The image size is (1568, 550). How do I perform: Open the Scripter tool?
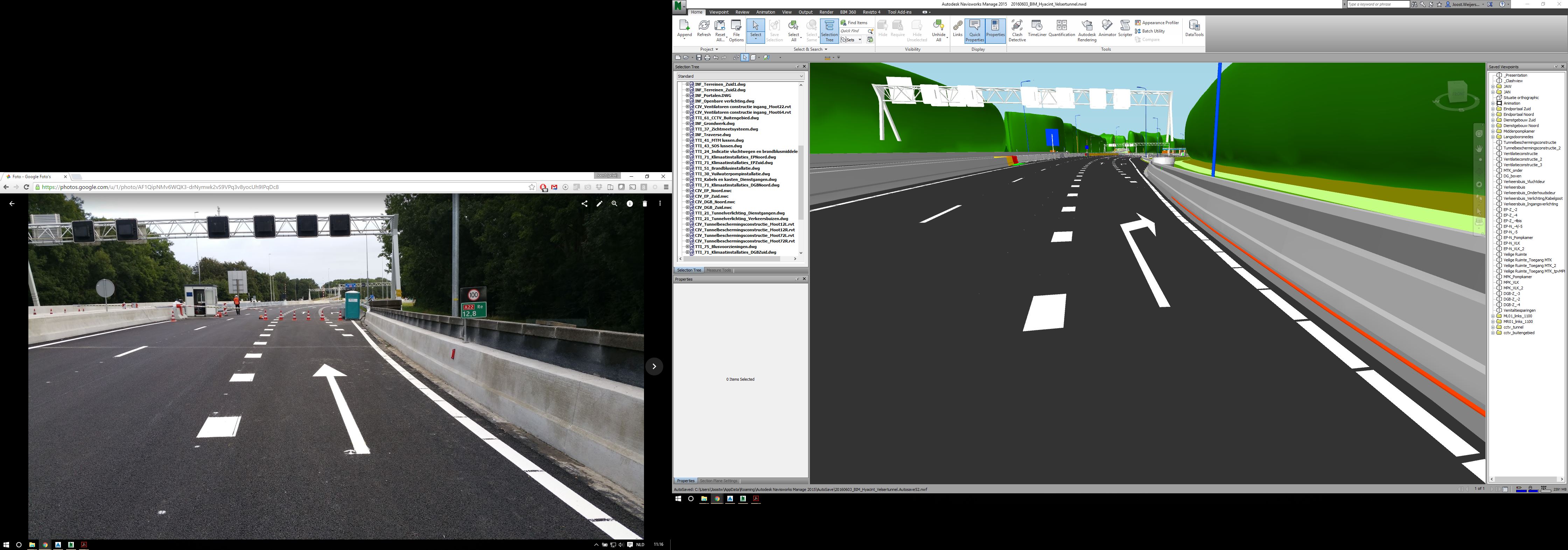click(x=1125, y=29)
